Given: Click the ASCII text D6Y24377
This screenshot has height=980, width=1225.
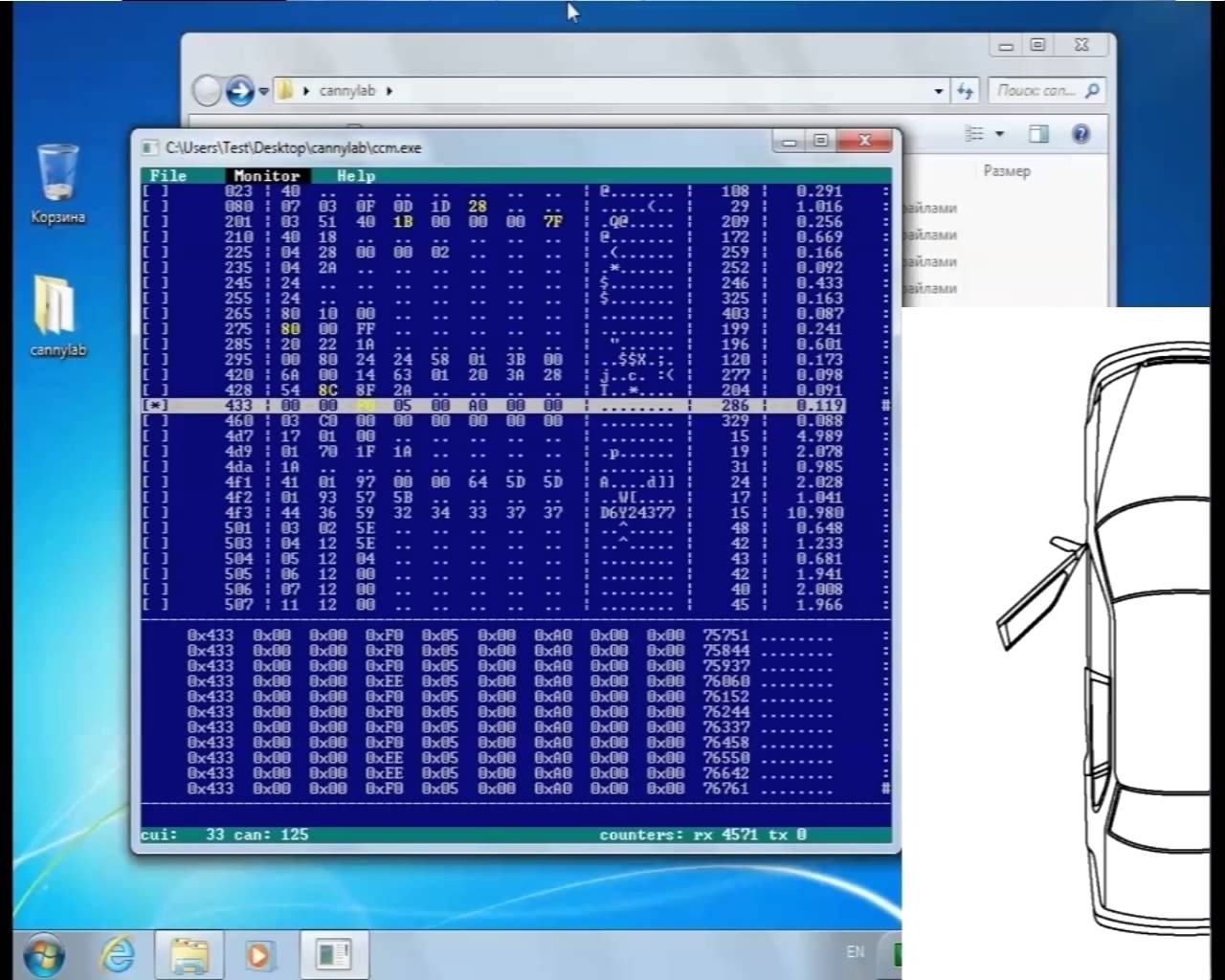Looking at the screenshot, I should [637, 513].
